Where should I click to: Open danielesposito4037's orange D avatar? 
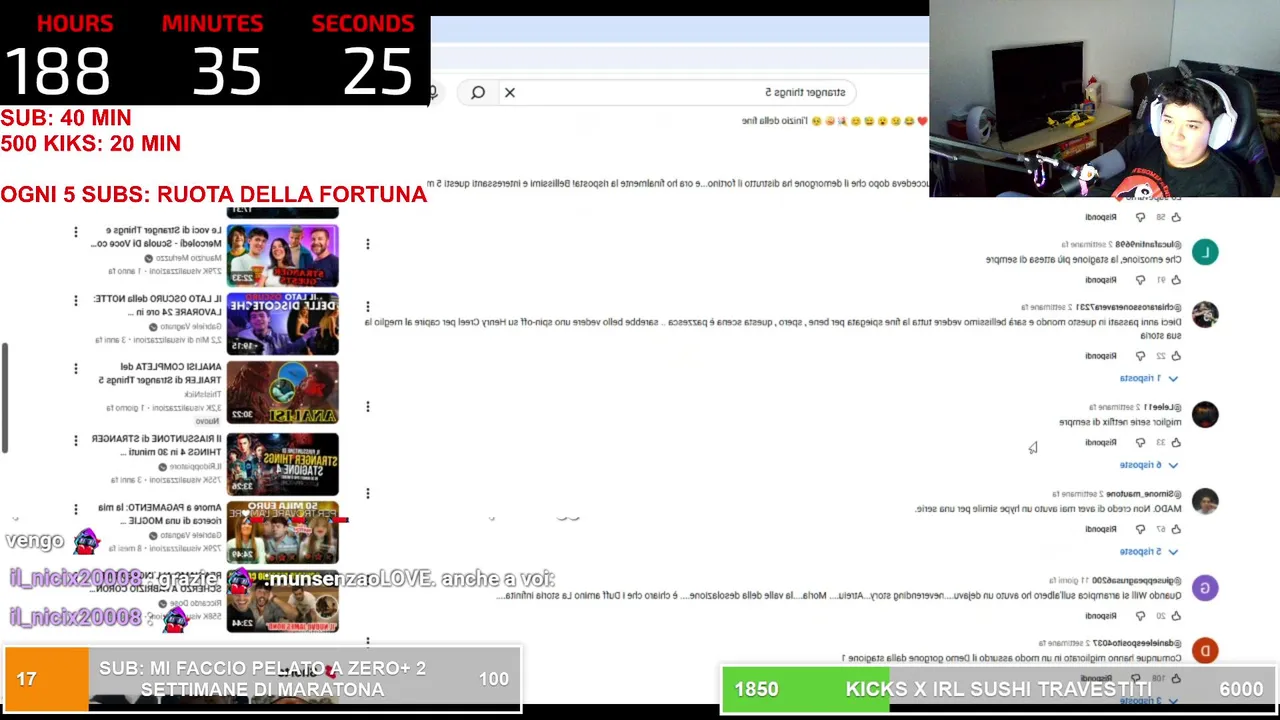pos(1205,651)
